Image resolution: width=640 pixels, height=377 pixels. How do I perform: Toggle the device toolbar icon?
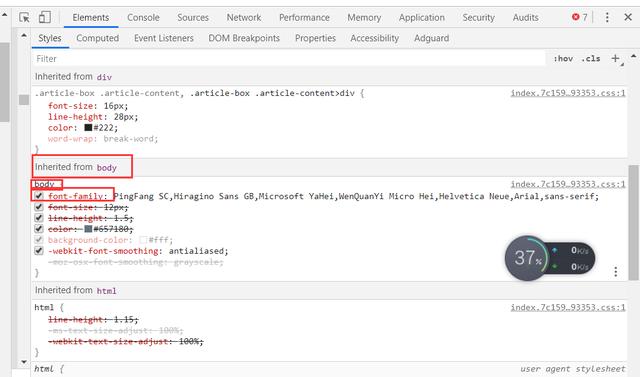point(44,17)
